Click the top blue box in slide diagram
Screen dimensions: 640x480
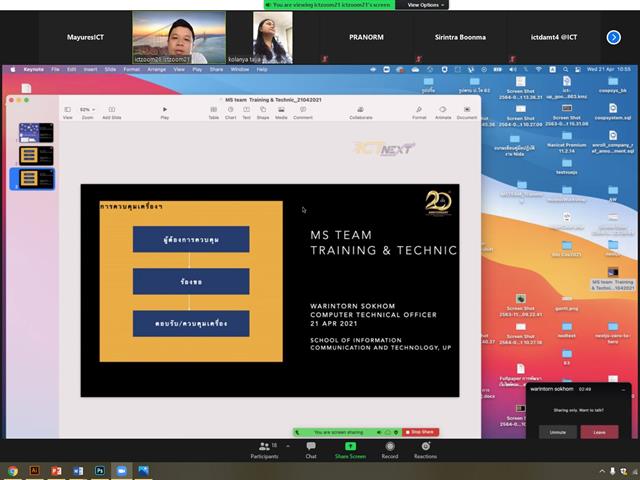pos(191,239)
